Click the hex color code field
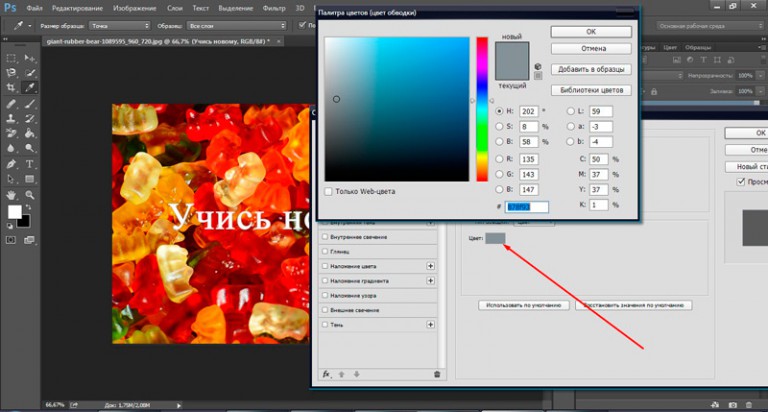 (x=527, y=207)
